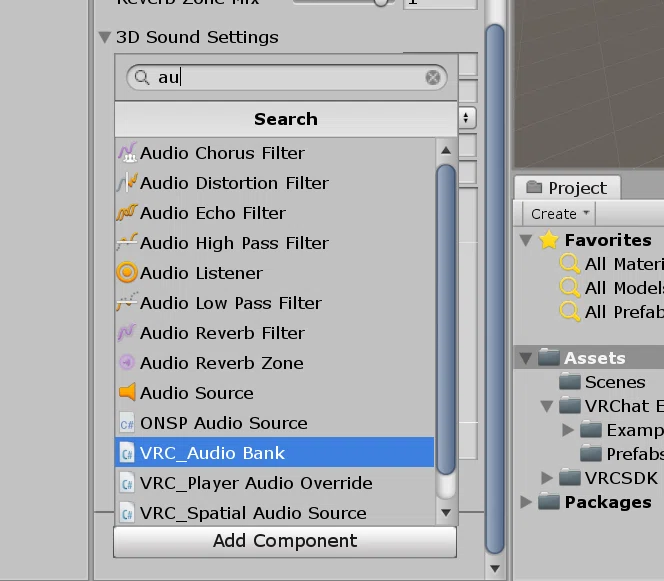Select Audio Low Pass Filter entry

click(x=274, y=303)
